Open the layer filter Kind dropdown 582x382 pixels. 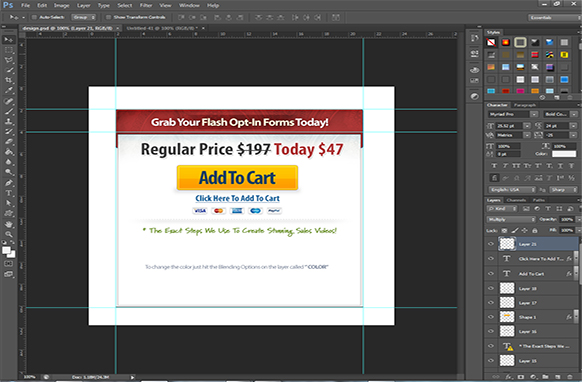coord(501,209)
